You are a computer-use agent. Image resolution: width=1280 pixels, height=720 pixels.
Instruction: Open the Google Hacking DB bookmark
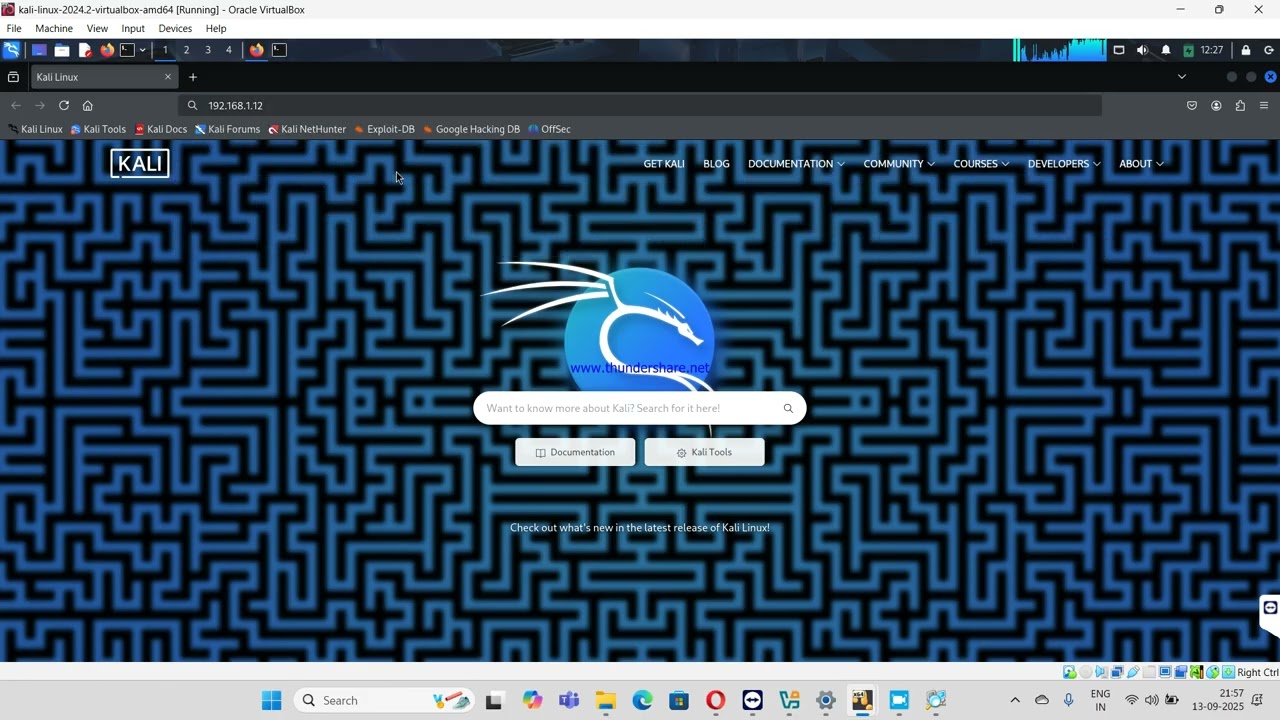(x=471, y=129)
